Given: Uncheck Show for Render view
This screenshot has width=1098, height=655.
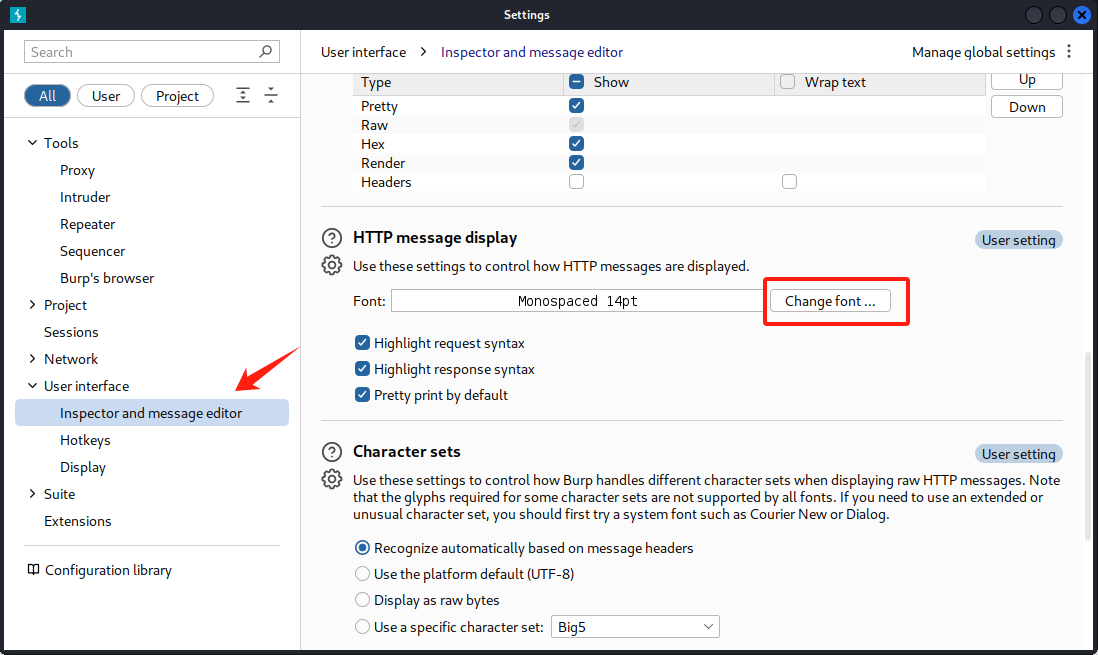Looking at the screenshot, I should click(x=576, y=163).
